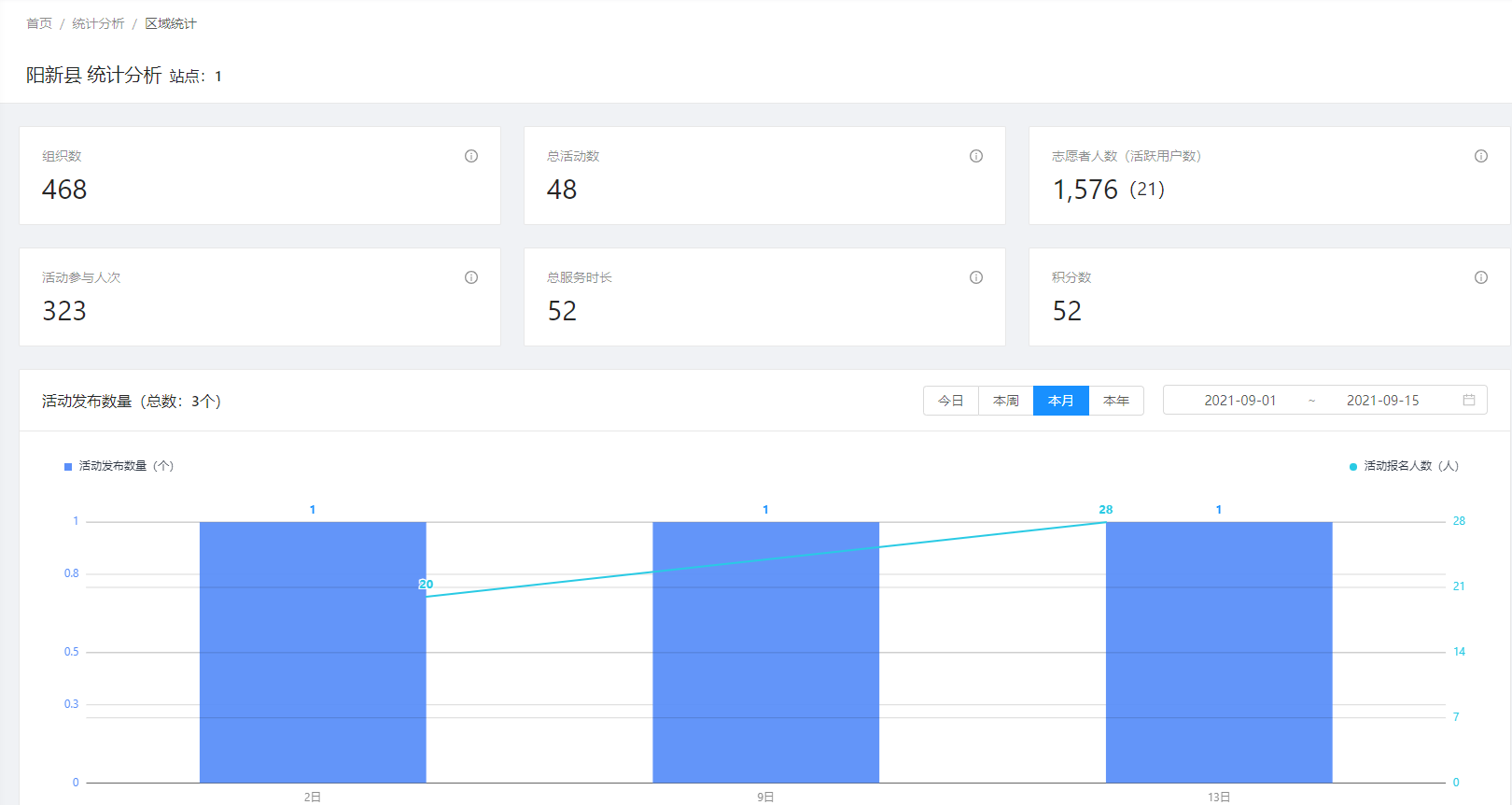Click info icon on 组织数 card
Screen dimensions: 1512x805
(x=471, y=156)
